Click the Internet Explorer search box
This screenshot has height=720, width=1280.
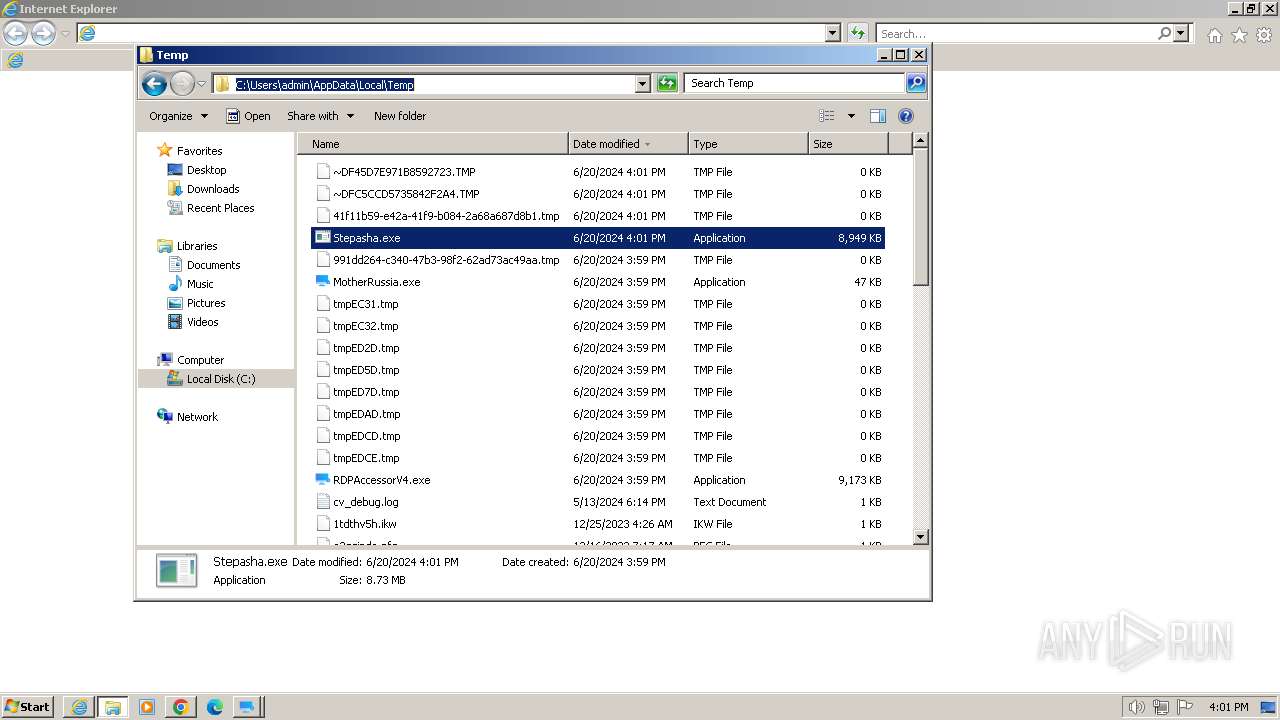tap(1016, 33)
